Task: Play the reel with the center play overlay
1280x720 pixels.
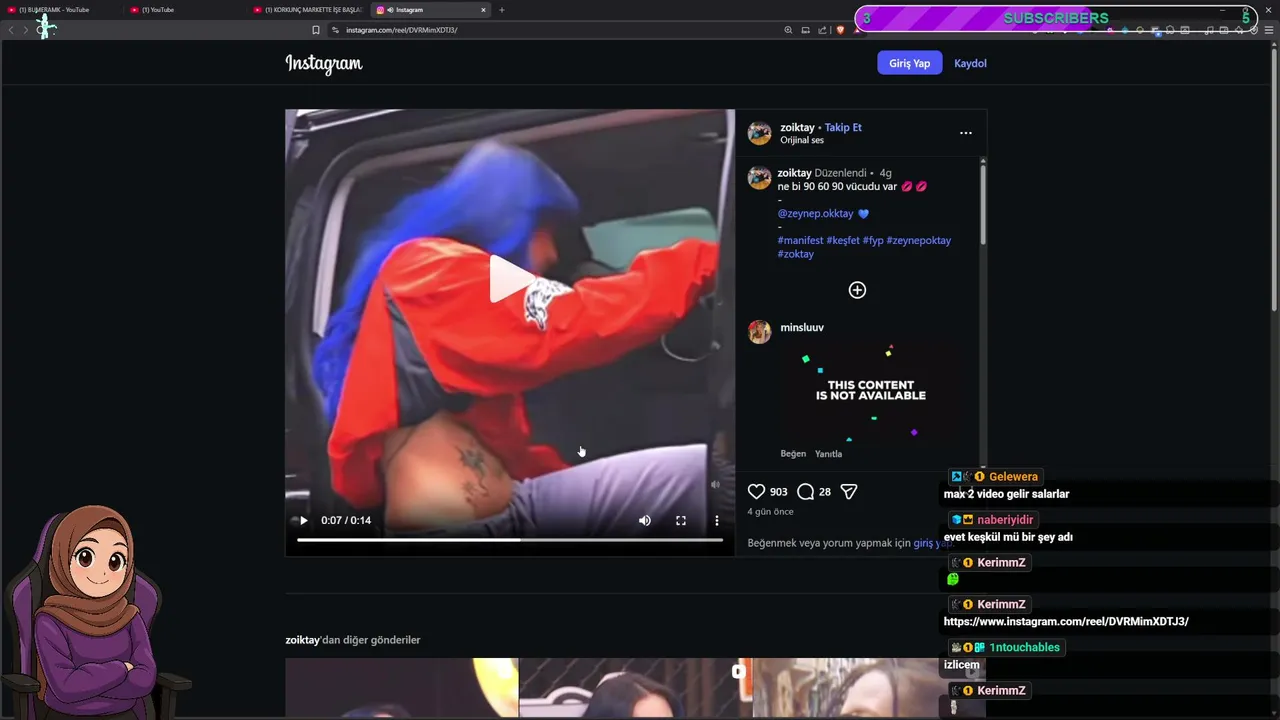Action: coord(512,279)
